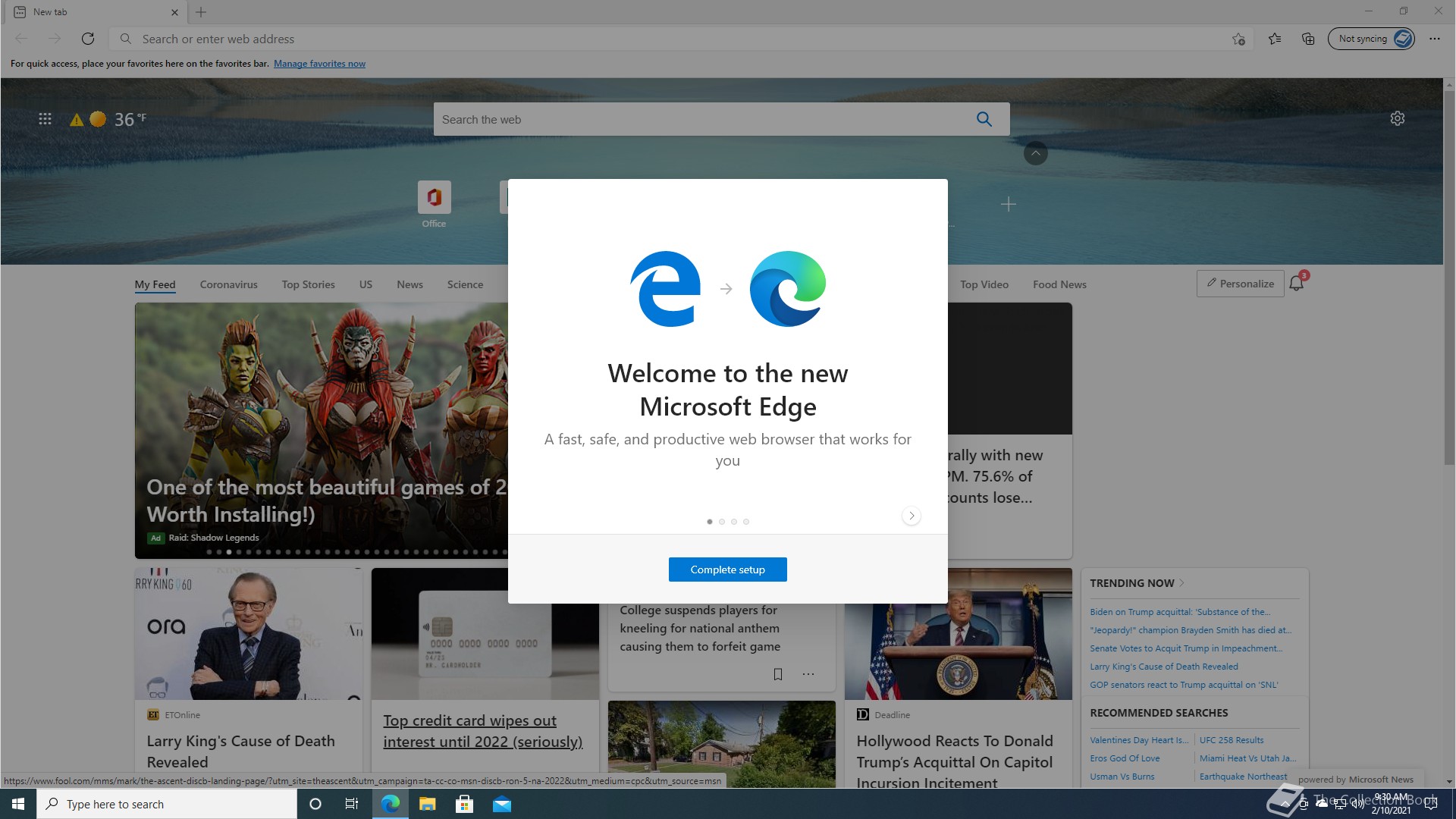
Task: Open Eros God Of Love search
Action: (1125, 758)
